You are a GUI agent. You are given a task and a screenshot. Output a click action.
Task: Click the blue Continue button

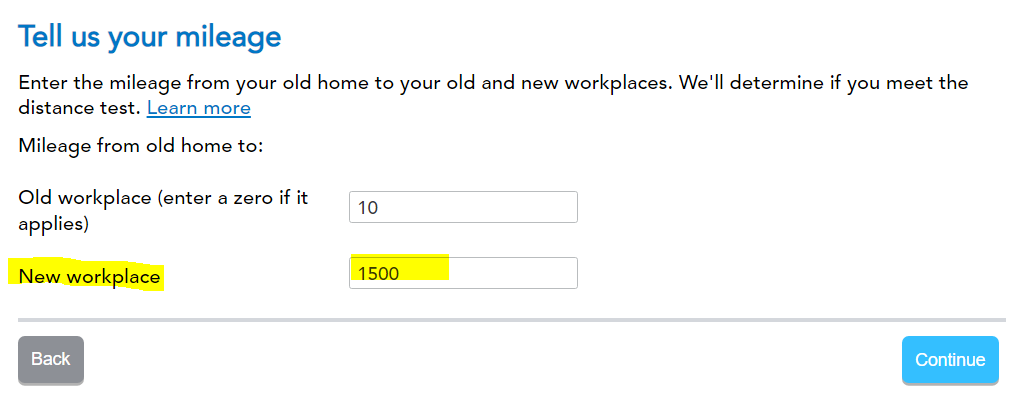[950, 360]
